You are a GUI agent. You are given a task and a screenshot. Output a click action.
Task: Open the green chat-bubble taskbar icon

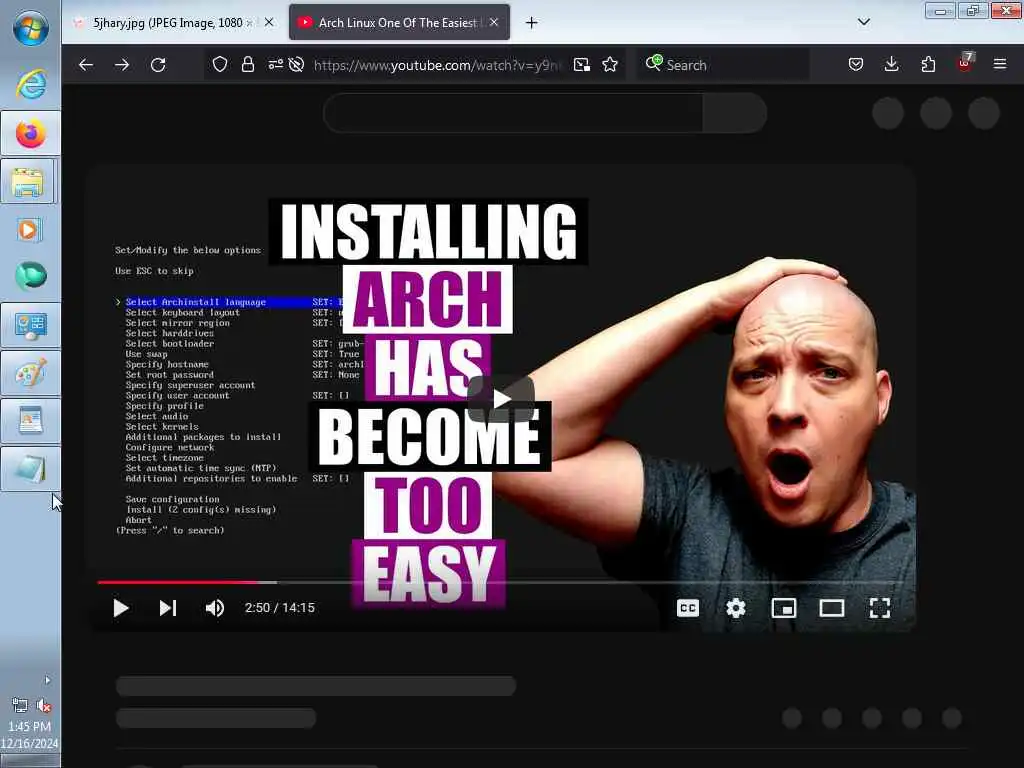pos(31,276)
